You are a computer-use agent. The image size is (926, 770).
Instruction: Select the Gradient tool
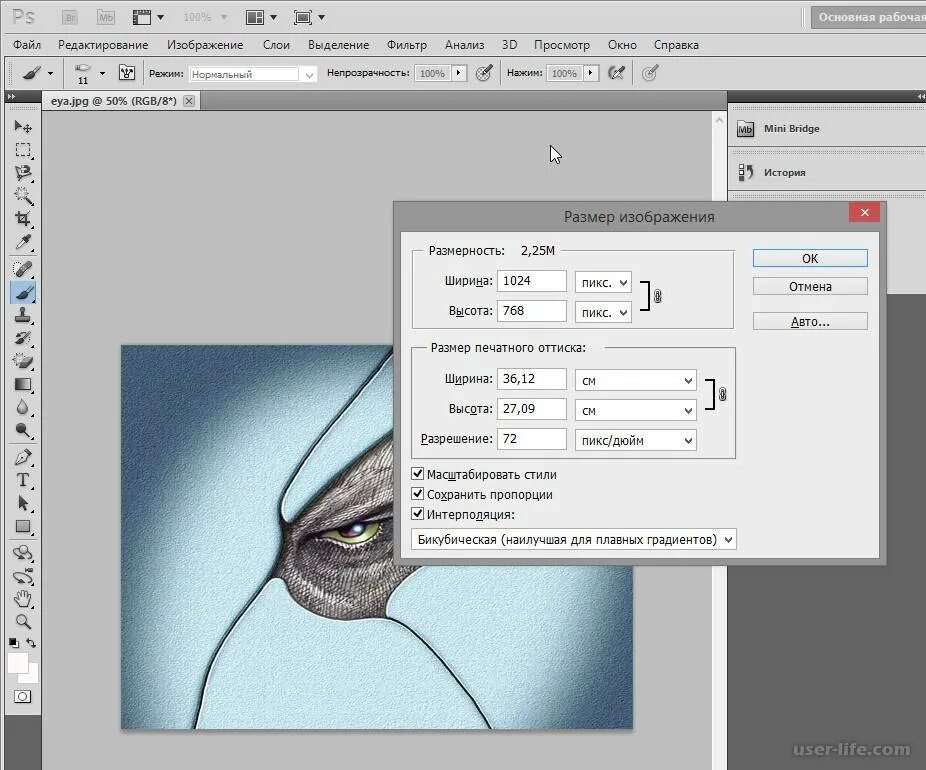coord(23,384)
